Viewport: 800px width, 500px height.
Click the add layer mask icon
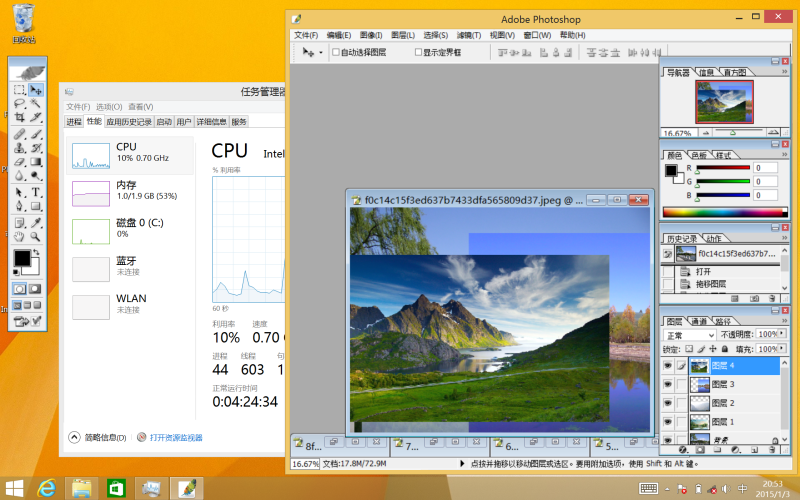click(x=700, y=449)
